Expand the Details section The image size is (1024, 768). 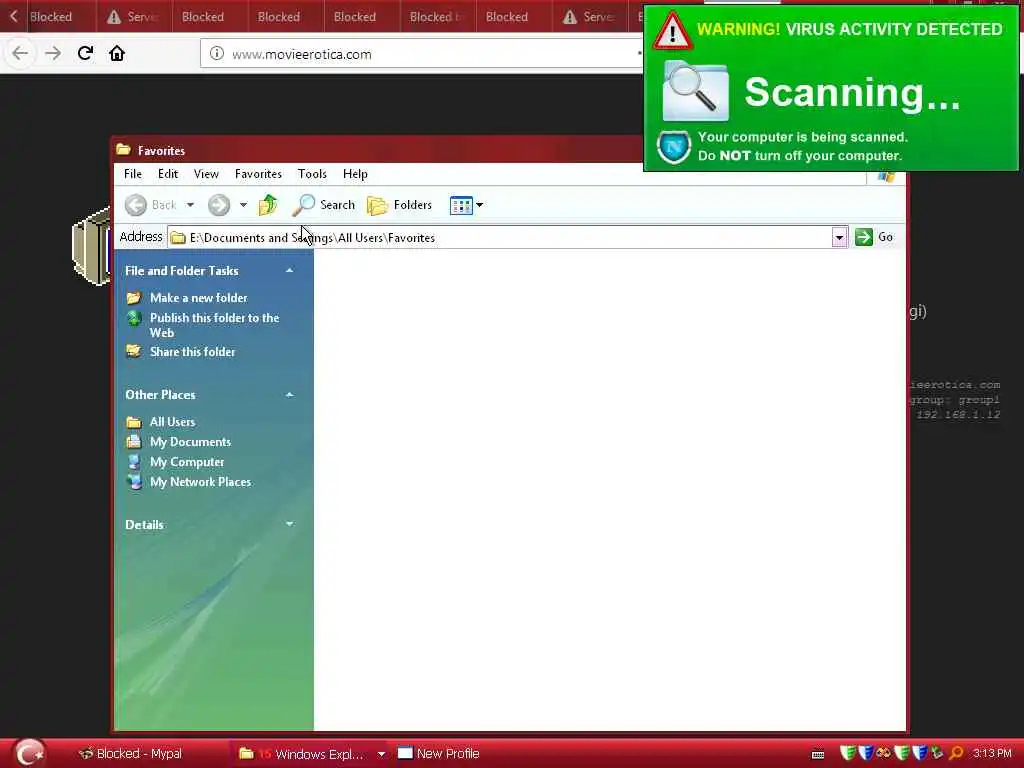coord(289,524)
